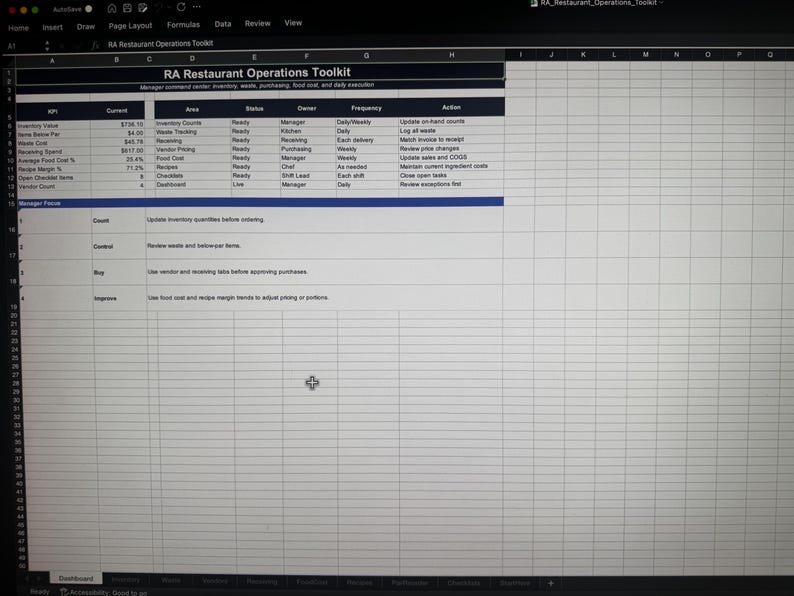Switch to the Vendors sheet tab
794x596 pixels.
[215, 581]
